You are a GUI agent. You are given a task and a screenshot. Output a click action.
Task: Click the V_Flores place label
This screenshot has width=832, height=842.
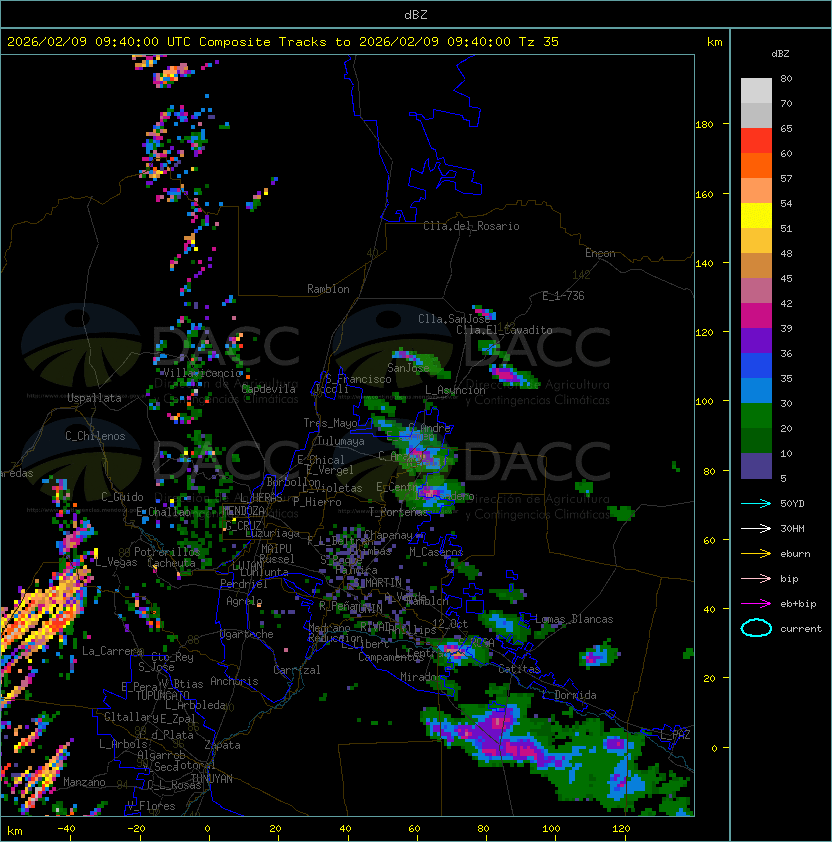[151, 806]
